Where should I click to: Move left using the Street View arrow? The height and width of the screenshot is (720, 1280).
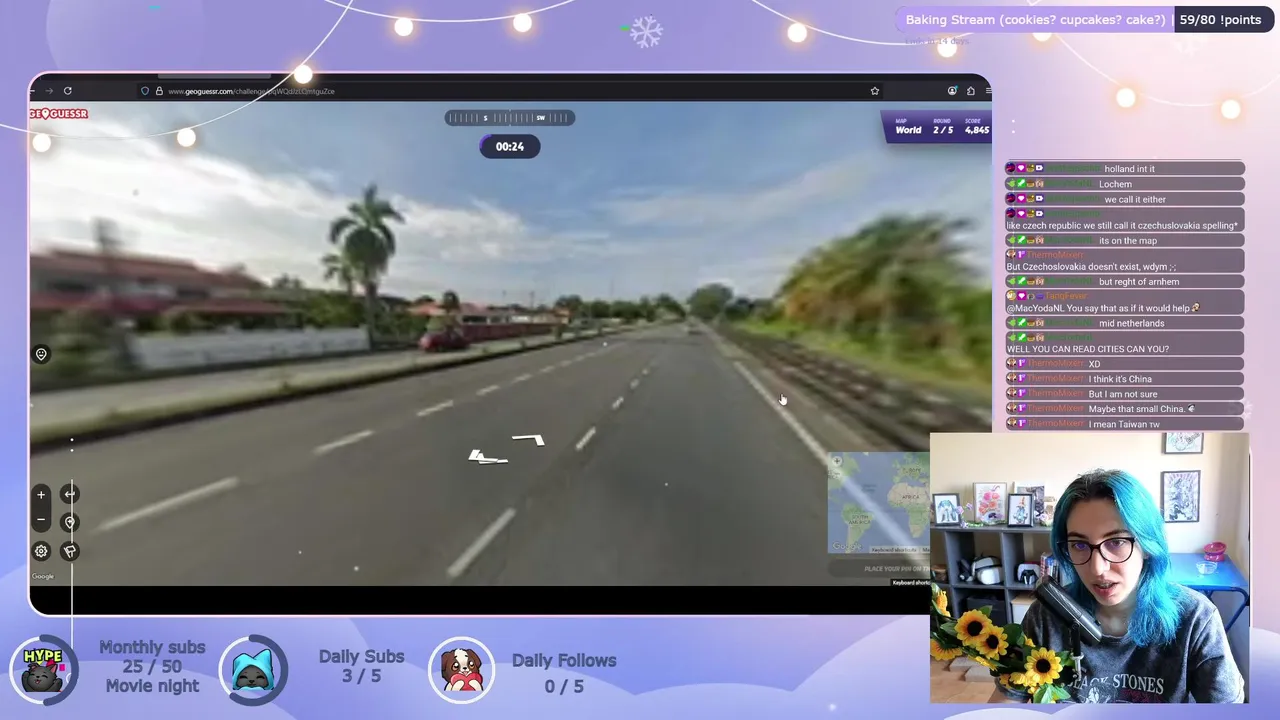point(487,457)
